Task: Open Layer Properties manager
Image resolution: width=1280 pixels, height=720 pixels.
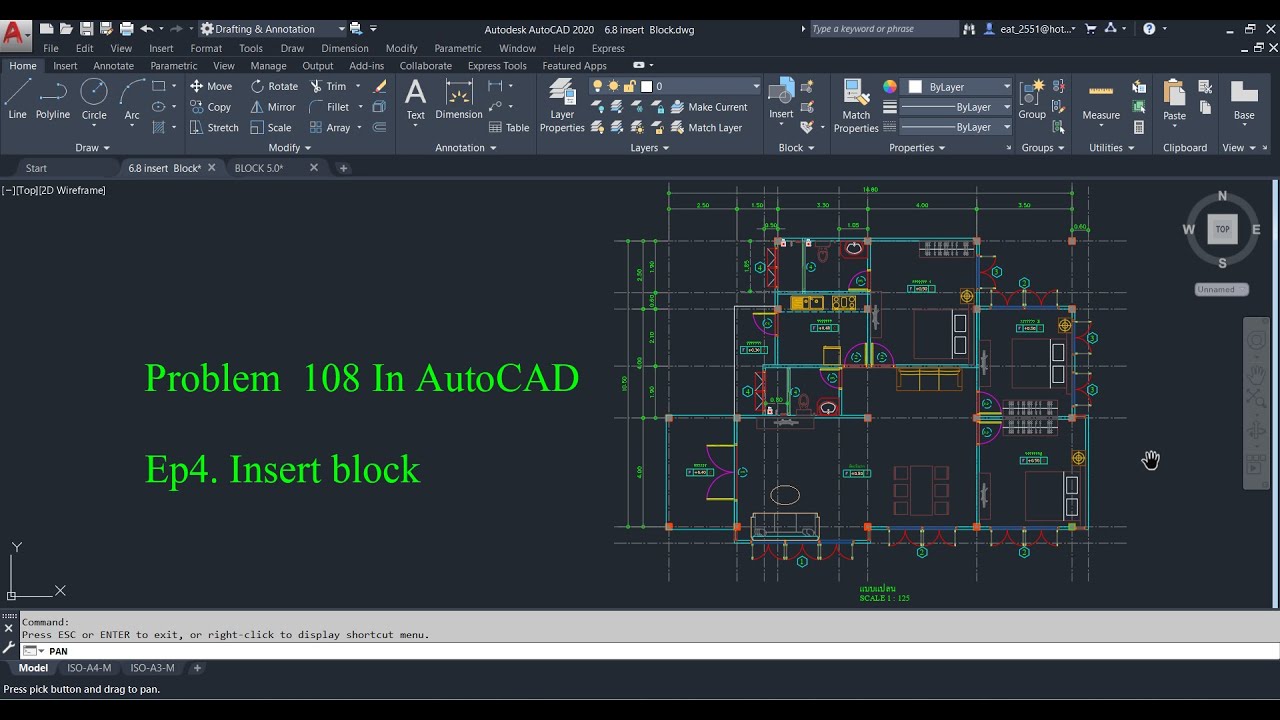Action: (x=562, y=105)
